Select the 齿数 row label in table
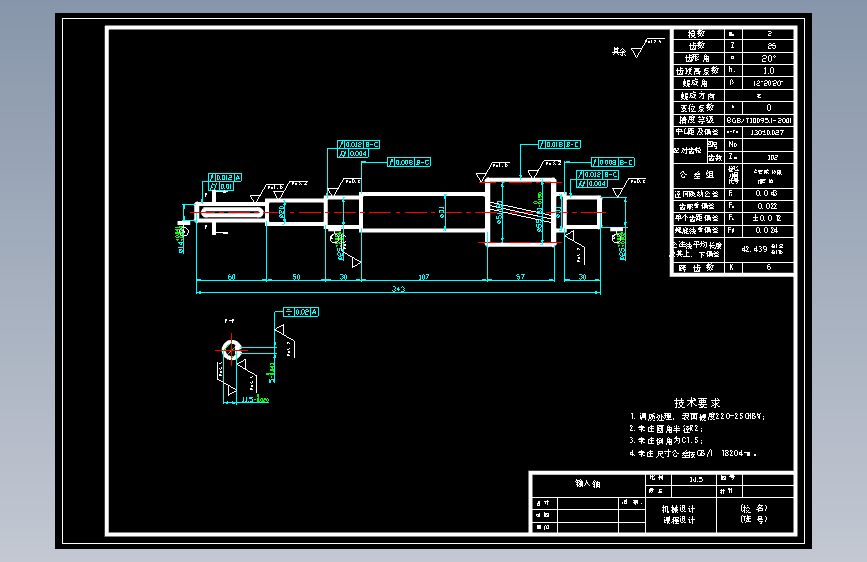867x562 pixels. pyautogui.click(x=697, y=46)
